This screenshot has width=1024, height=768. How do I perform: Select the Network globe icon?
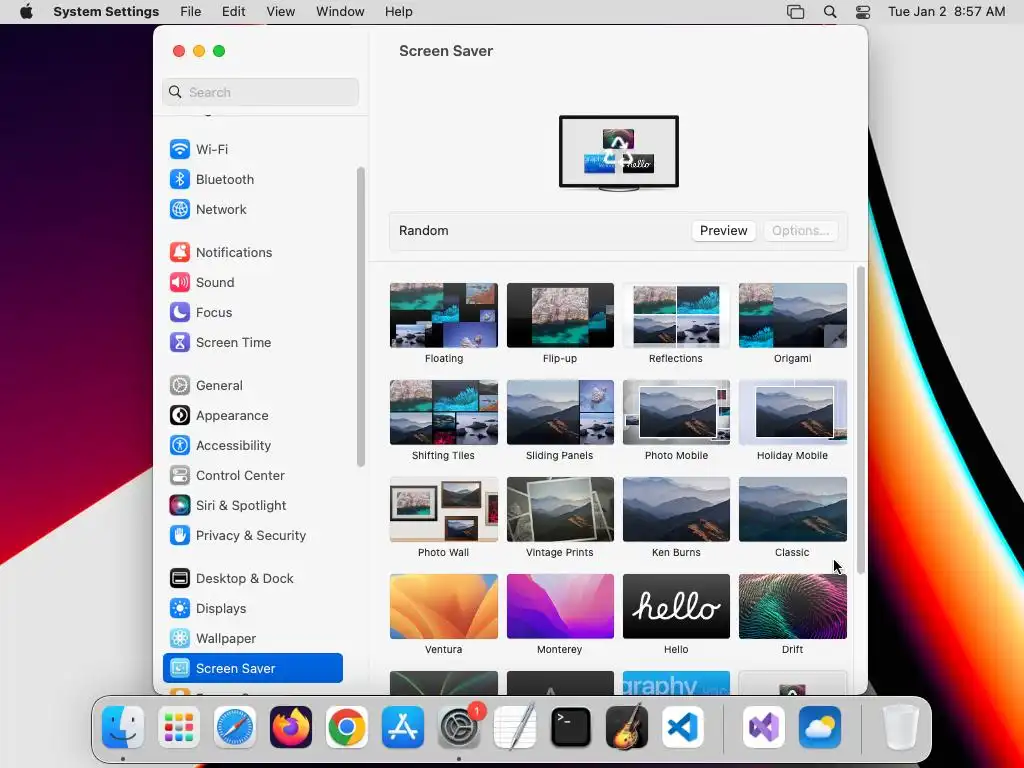(x=180, y=209)
